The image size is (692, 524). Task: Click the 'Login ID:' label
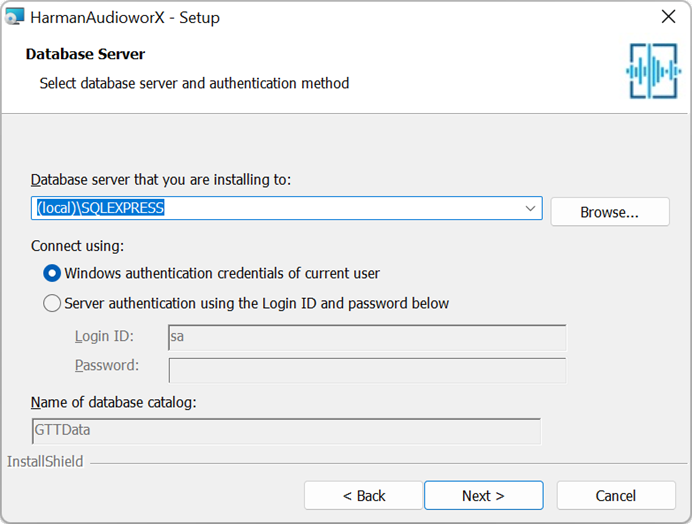tap(104, 336)
